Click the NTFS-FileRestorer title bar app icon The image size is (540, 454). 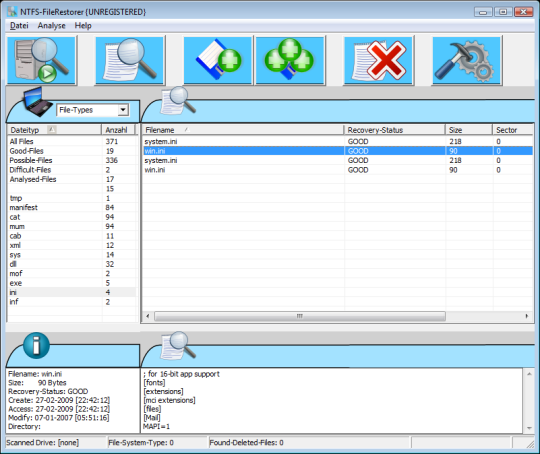pyautogui.click(x=12, y=12)
